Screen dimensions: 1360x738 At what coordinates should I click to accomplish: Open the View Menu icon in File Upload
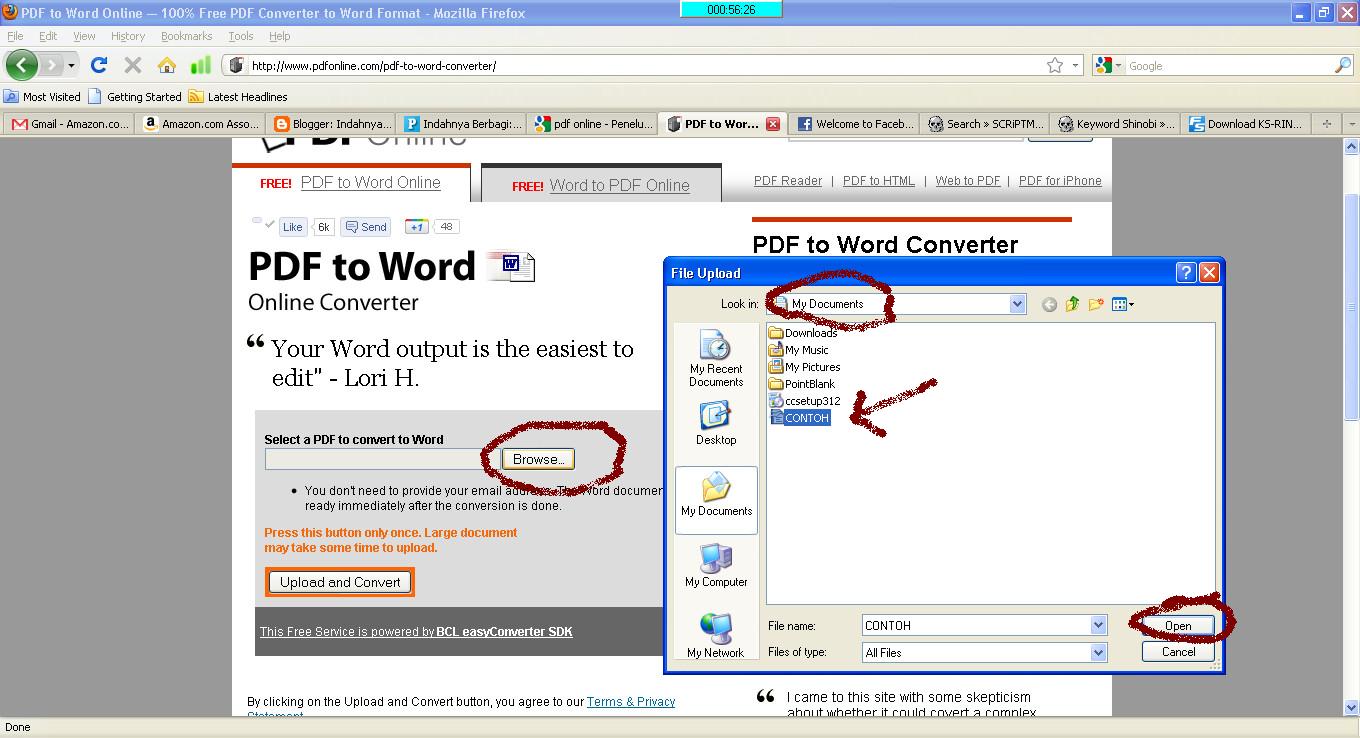(1123, 304)
